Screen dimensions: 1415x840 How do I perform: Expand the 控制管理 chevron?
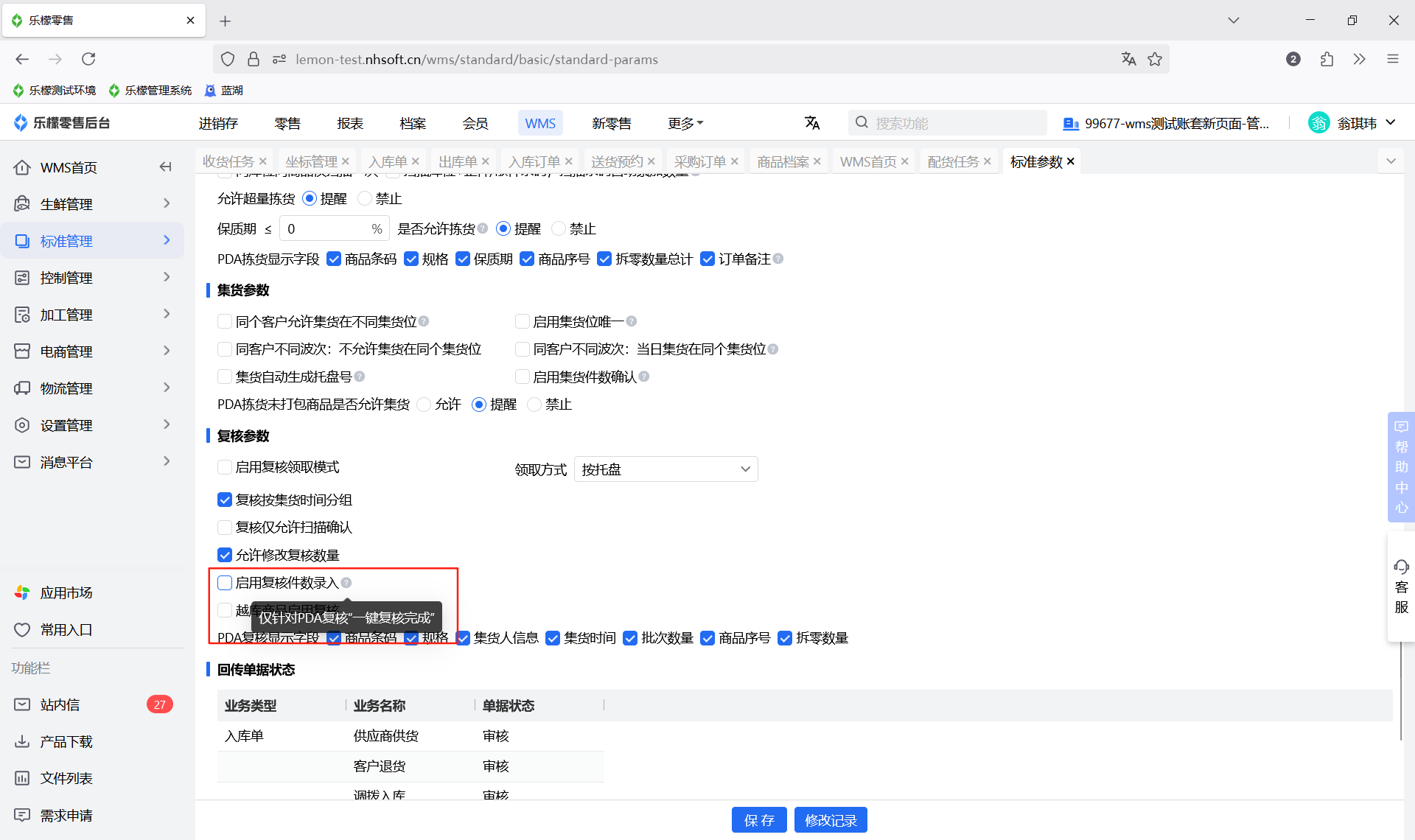[x=167, y=277]
